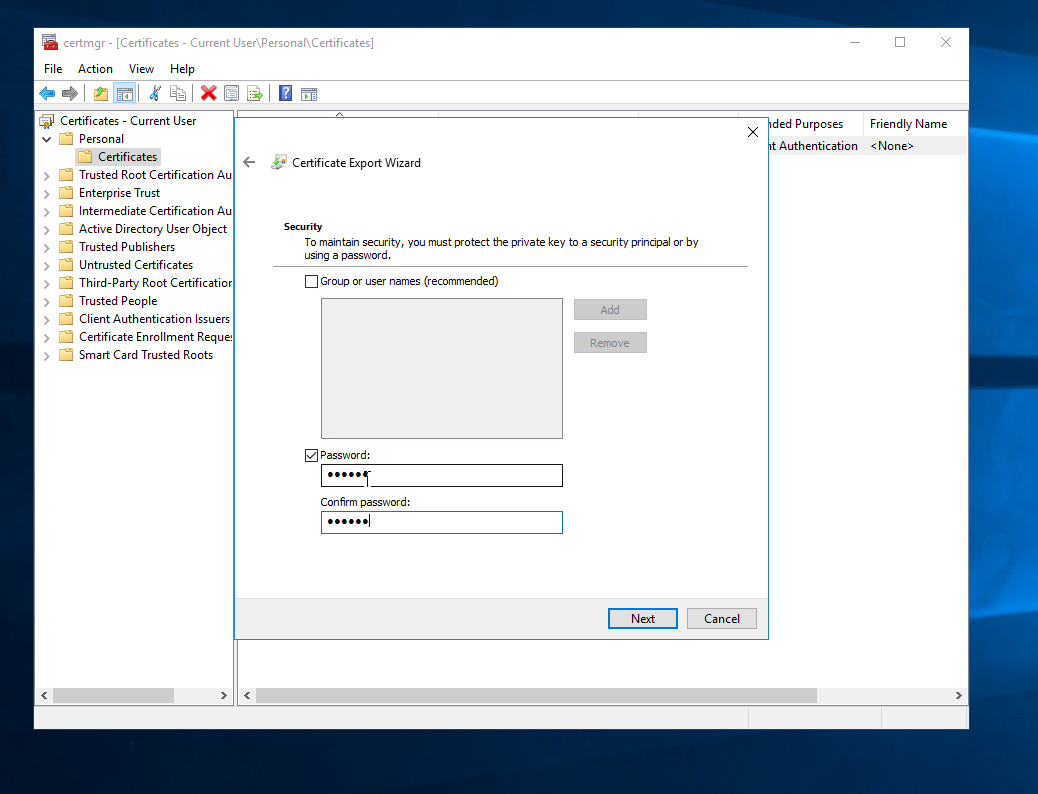The height and width of the screenshot is (794, 1038).
Task: Collapse the Personal tree node
Action: click(46, 139)
